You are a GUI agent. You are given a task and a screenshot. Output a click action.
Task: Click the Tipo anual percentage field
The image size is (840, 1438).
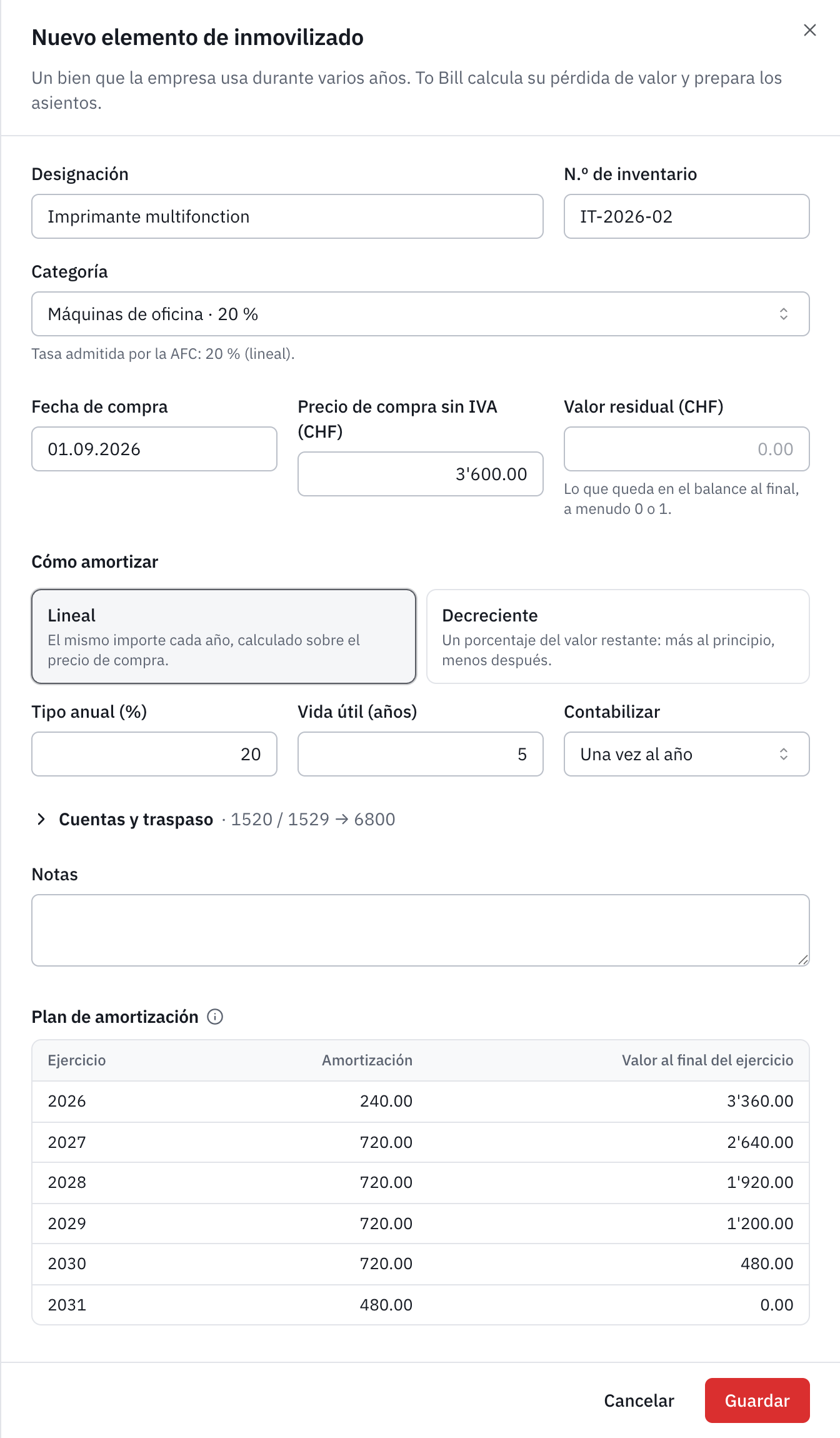pos(154,754)
